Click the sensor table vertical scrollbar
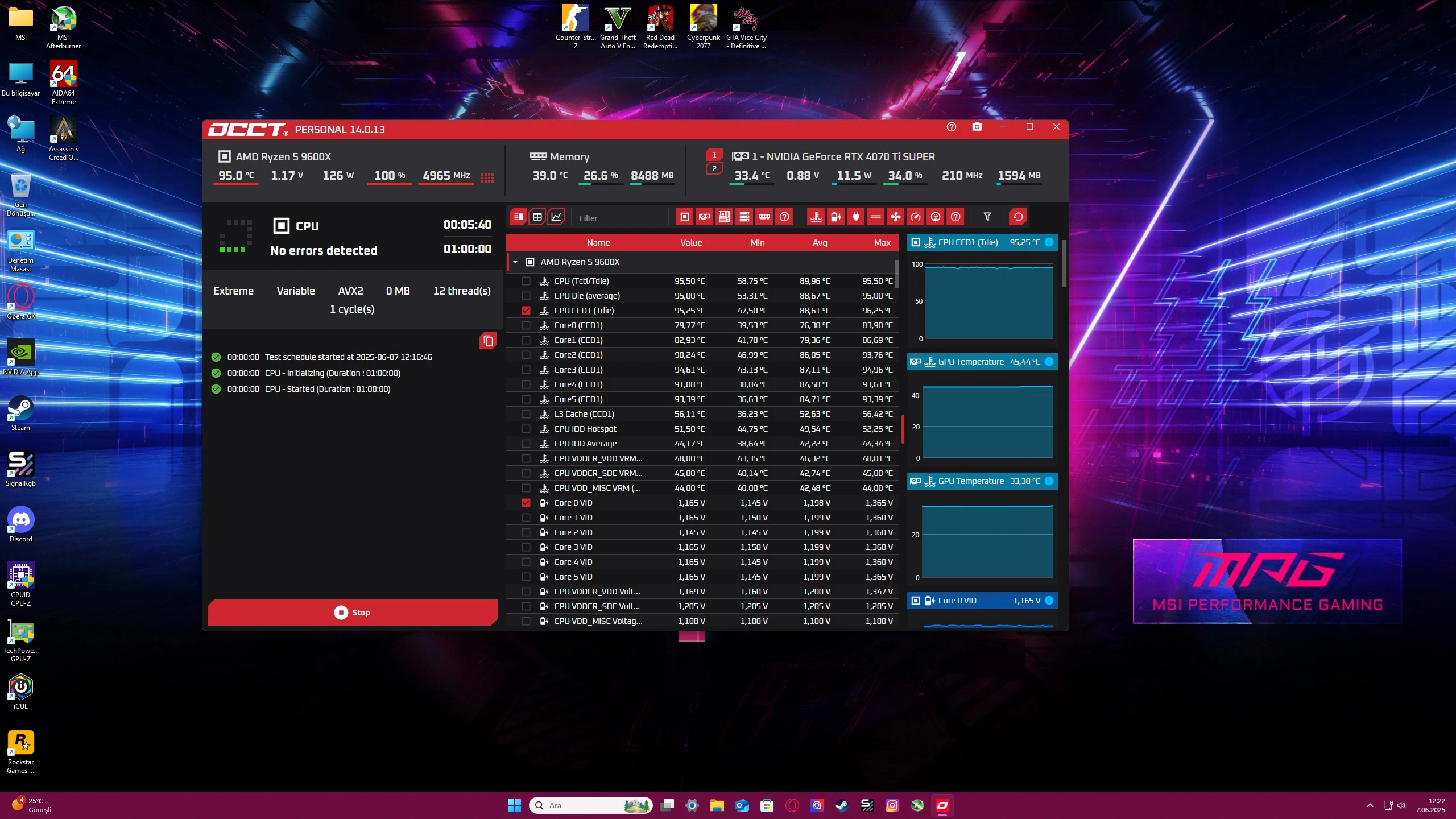 pyautogui.click(x=896, y=274)
